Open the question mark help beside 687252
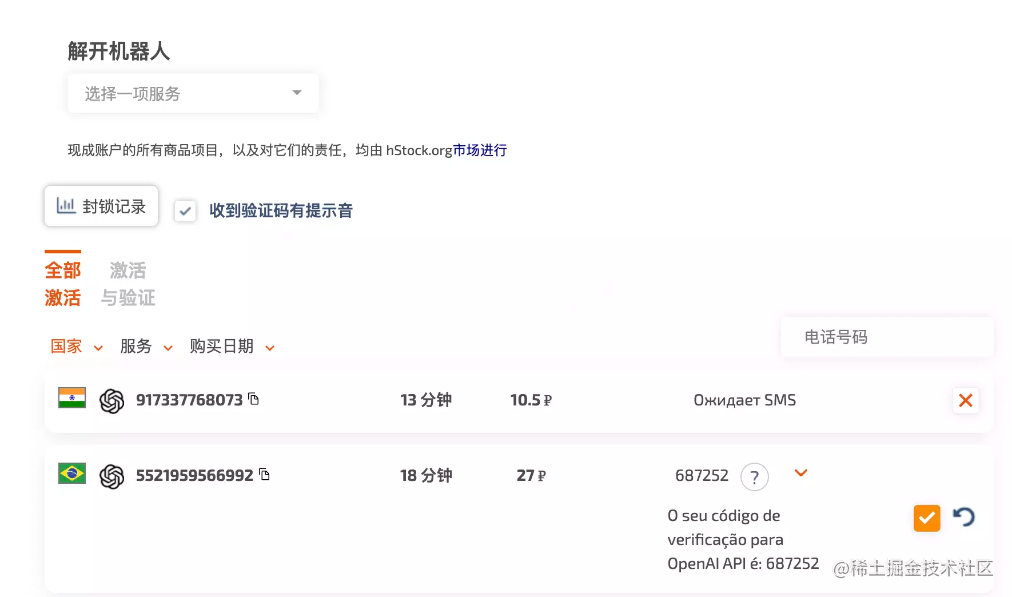The width and height of the screenshot is (1012, 597). (754, 477)
